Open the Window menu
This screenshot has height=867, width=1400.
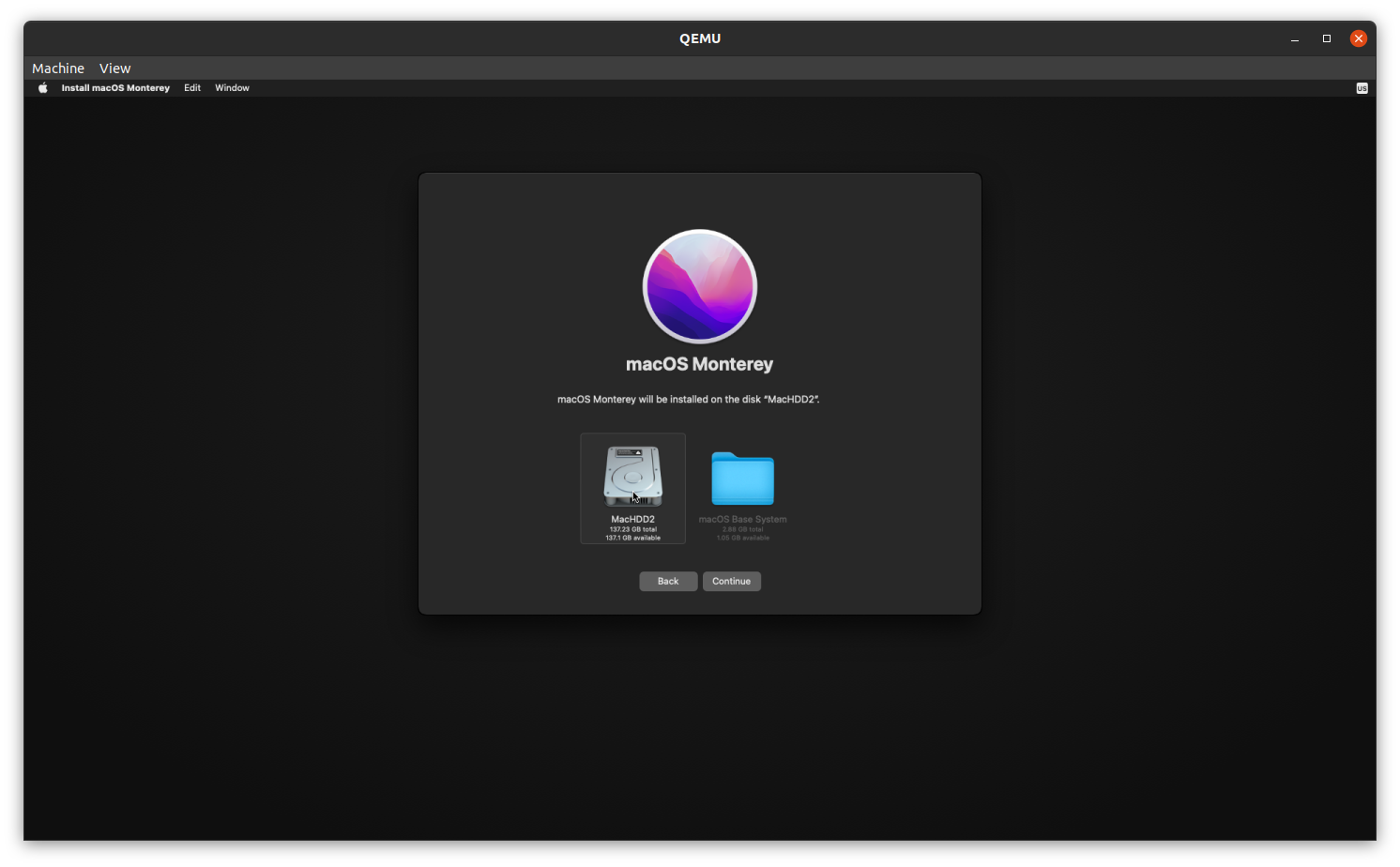(x=232, y=88)
